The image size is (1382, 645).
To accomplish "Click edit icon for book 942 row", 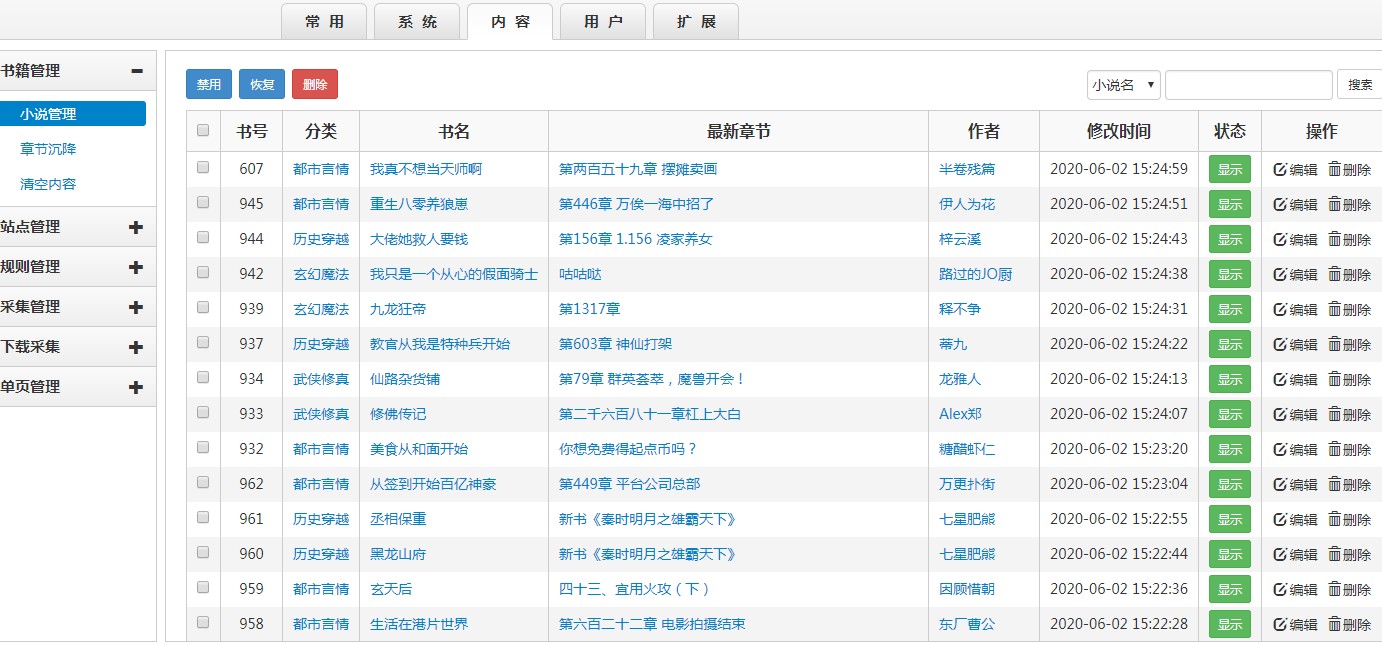I will coord(1280,274).
